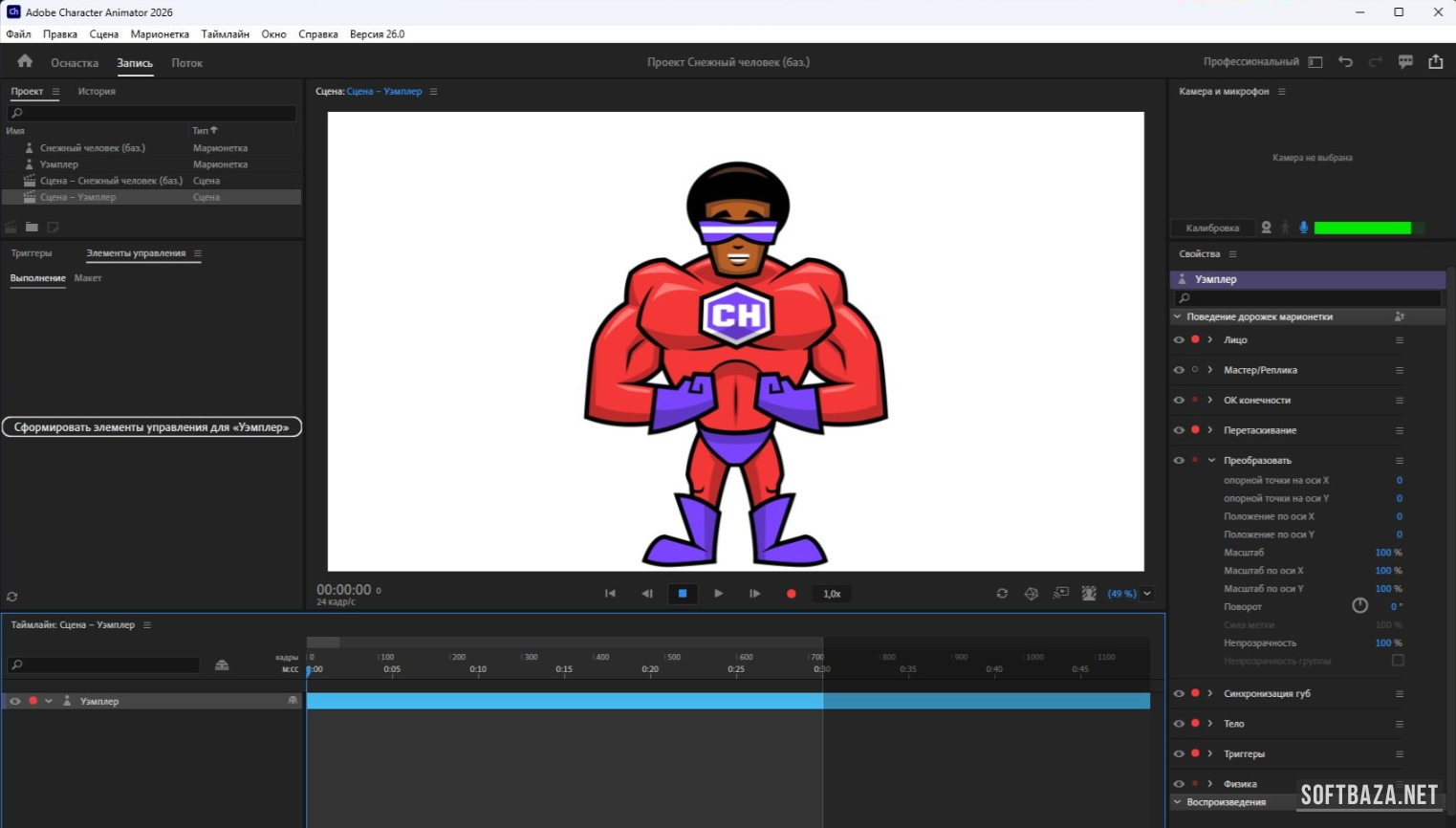This screenshot has height=828, width=1456.
Task: Hide the Лицо behavior with eye icon
Action: pos(1179,340)
